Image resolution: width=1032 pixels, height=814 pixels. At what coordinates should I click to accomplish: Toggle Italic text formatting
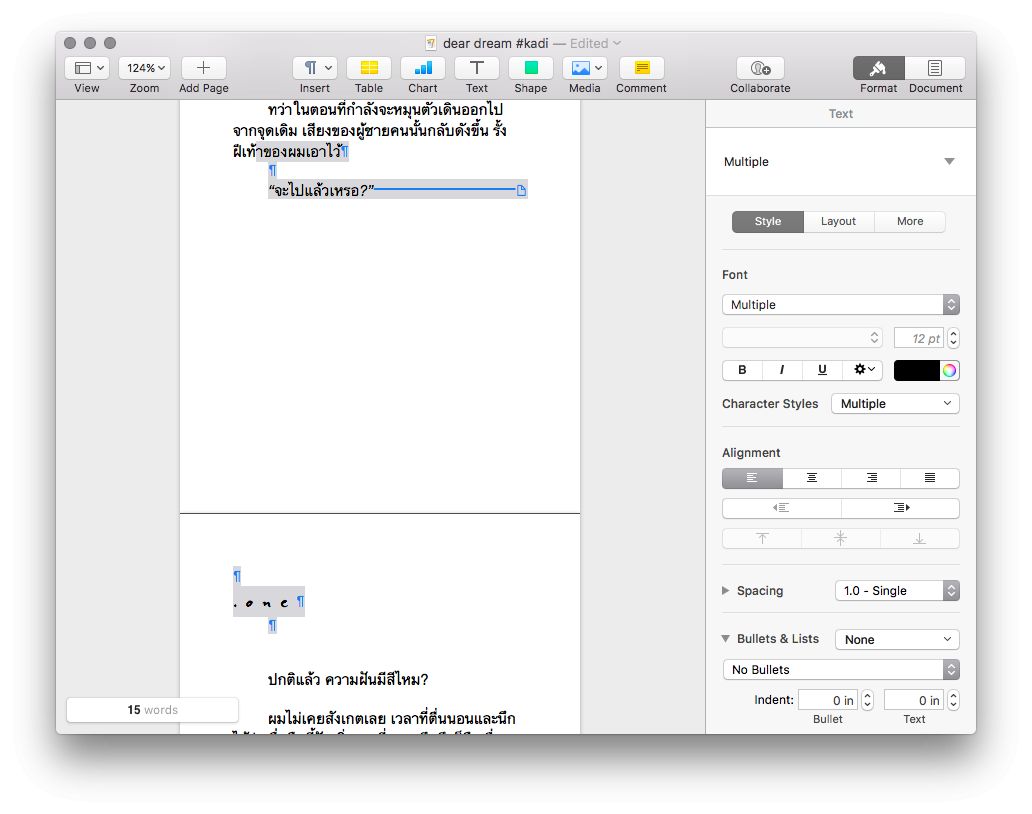(x=782, y=370)
